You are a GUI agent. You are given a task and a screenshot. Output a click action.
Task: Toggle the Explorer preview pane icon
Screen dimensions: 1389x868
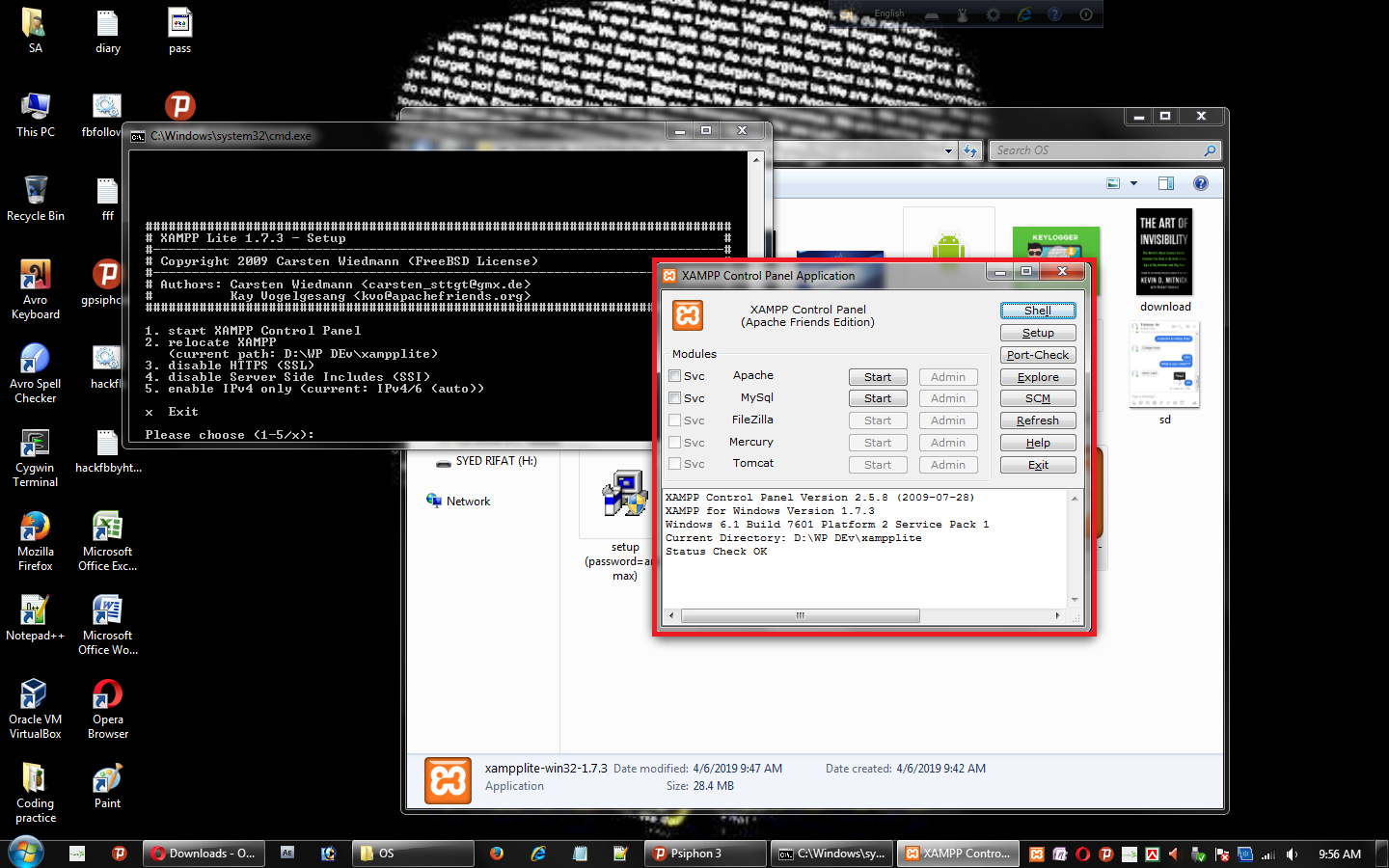tap(1165, 183)
